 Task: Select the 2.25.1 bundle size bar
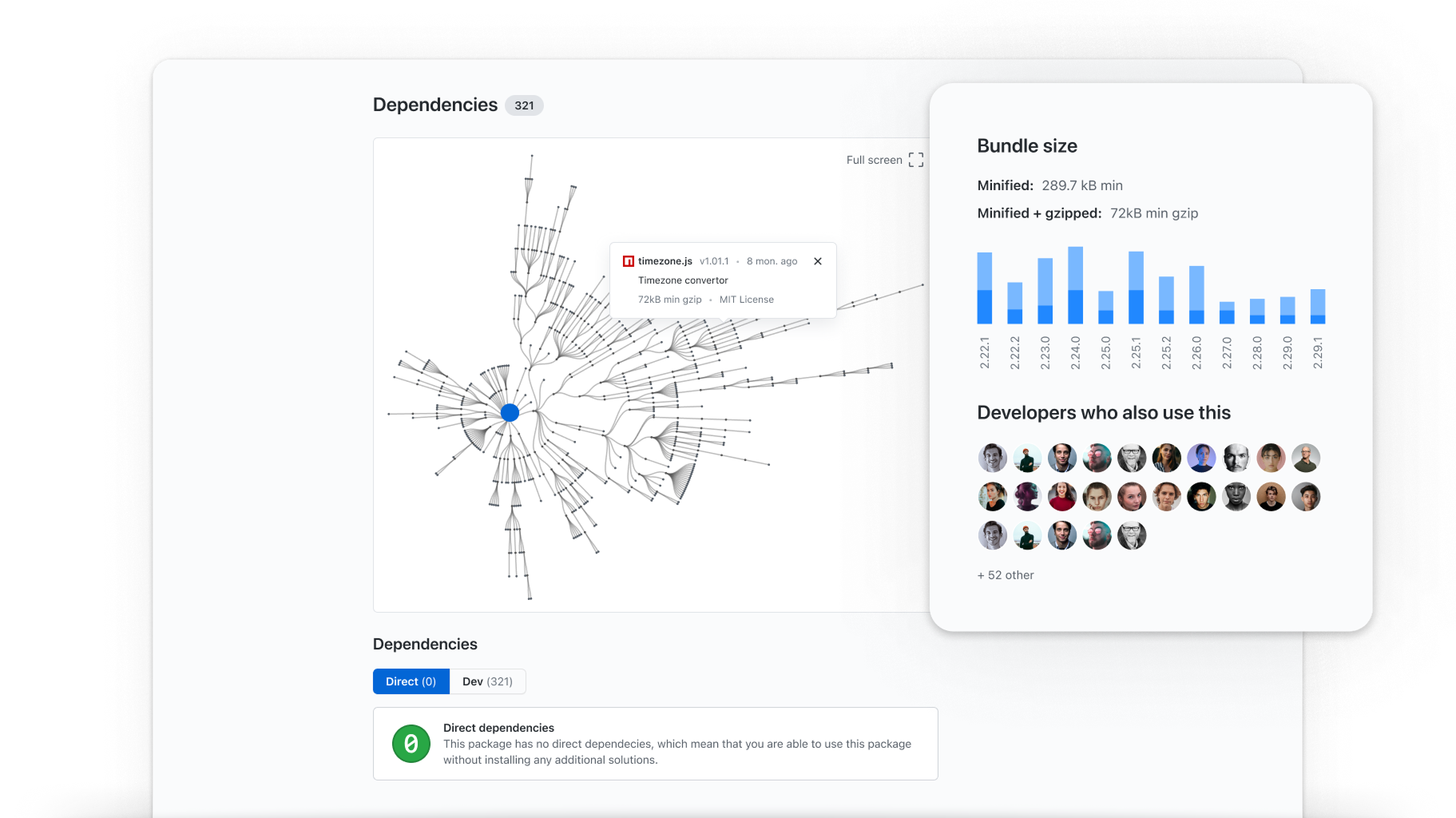click(1136, 288)
